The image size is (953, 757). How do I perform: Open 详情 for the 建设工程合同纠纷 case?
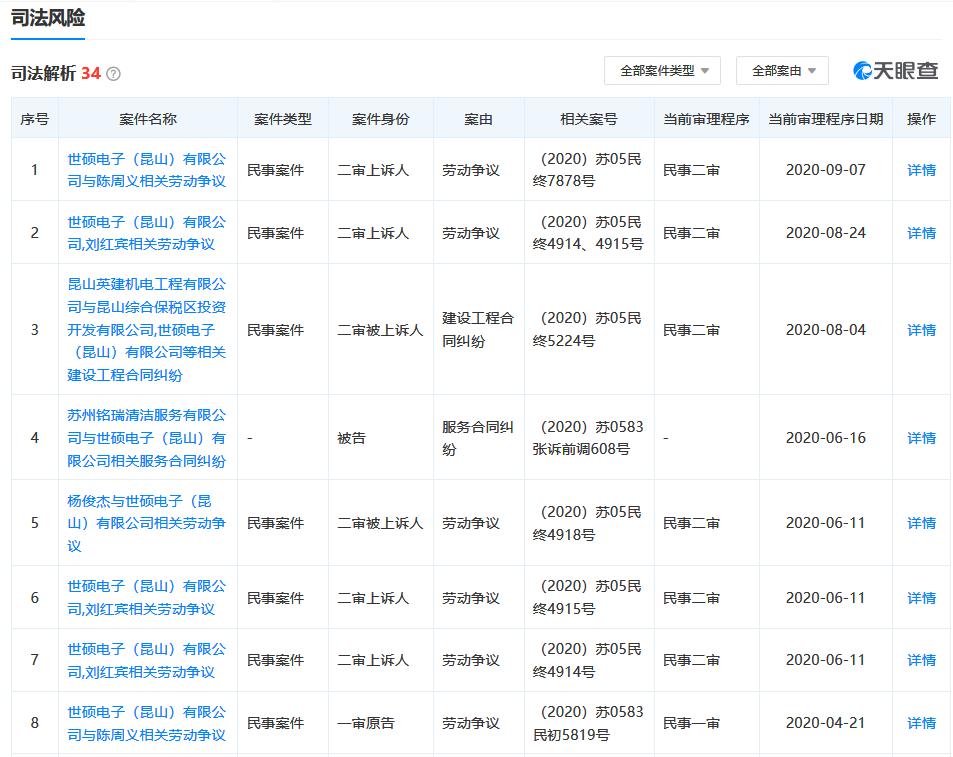point(919,329)
